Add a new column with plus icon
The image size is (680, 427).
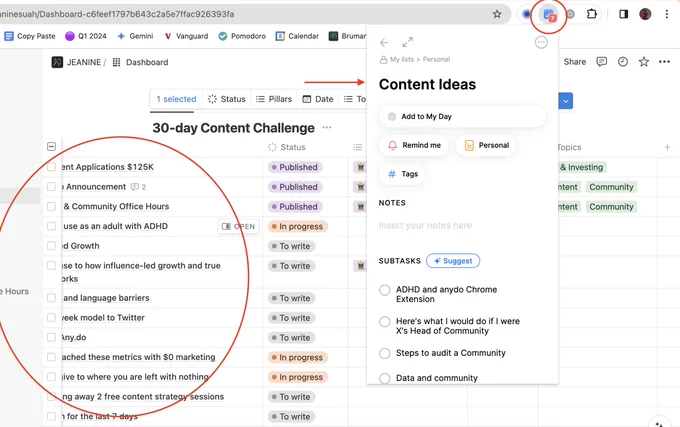(x=667, y=147)
